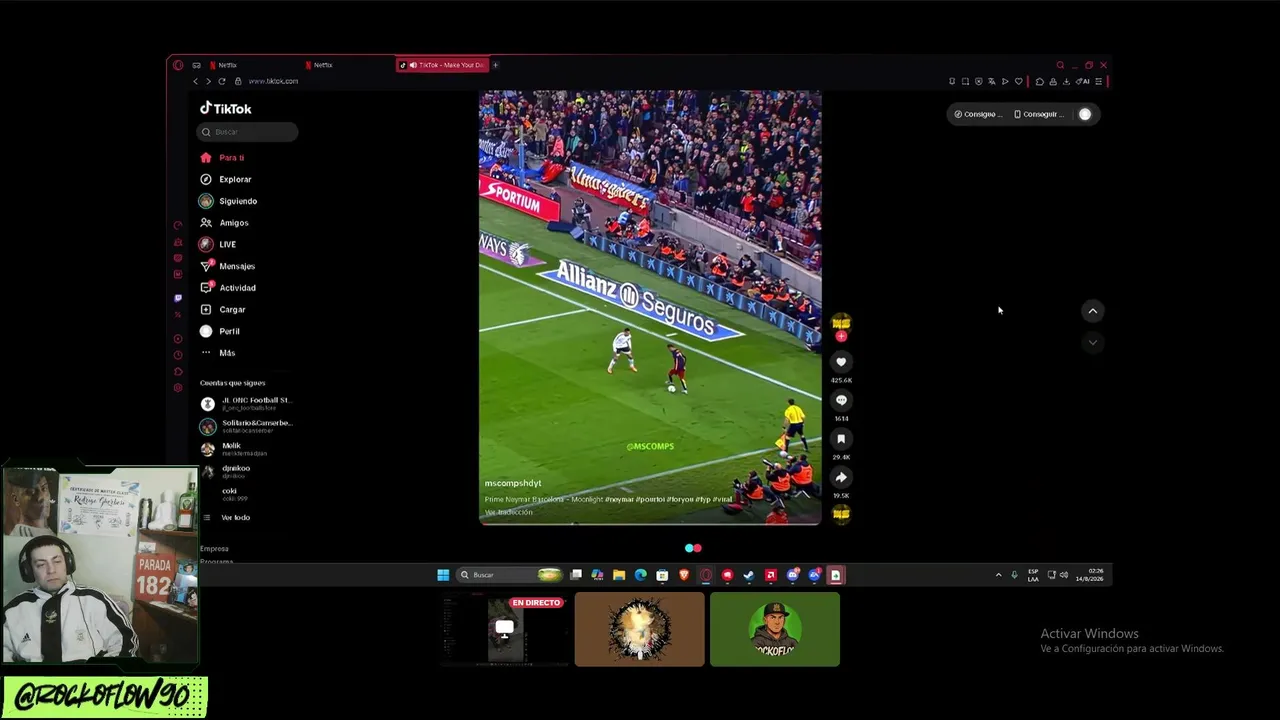
Task: Select the green ROCKOFLOW avatar thumbnail
Action: click(775, 629)
